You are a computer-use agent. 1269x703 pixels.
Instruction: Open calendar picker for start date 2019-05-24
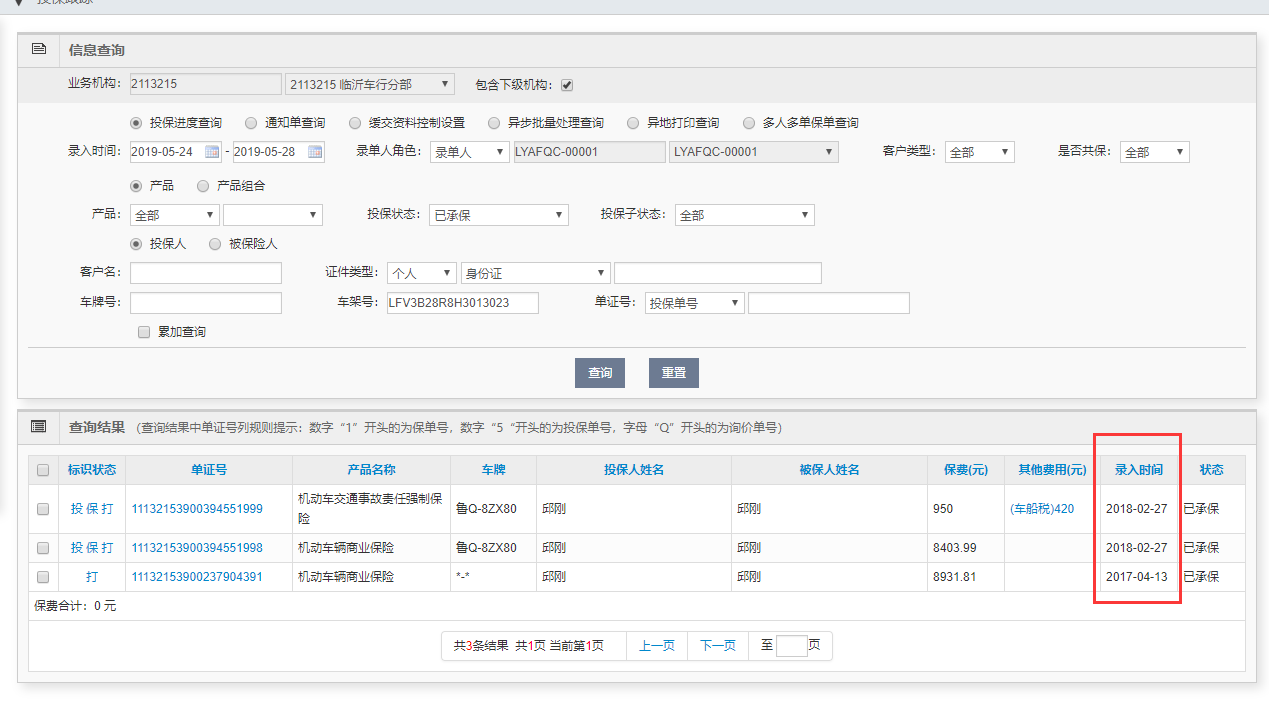pos(212,152)
